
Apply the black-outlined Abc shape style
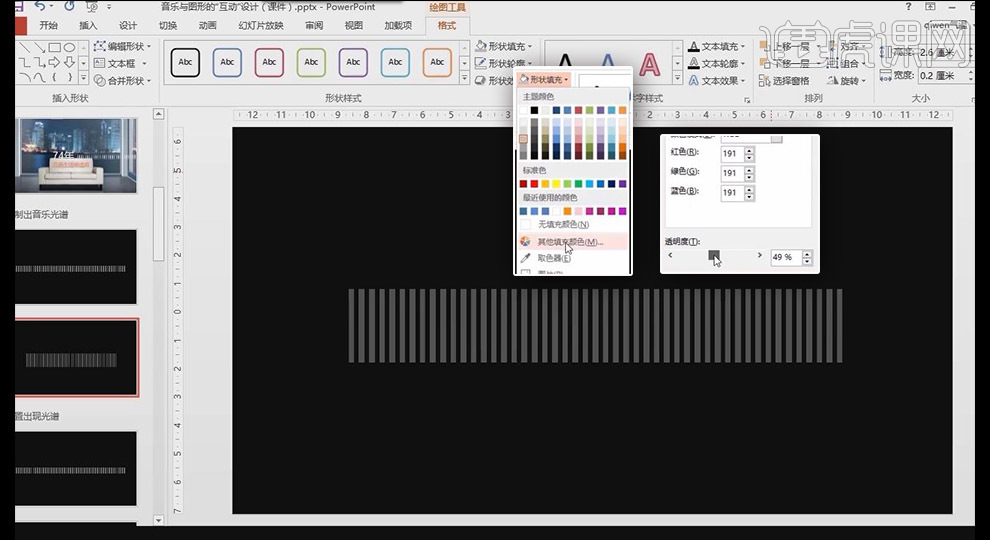coord(185,63)
